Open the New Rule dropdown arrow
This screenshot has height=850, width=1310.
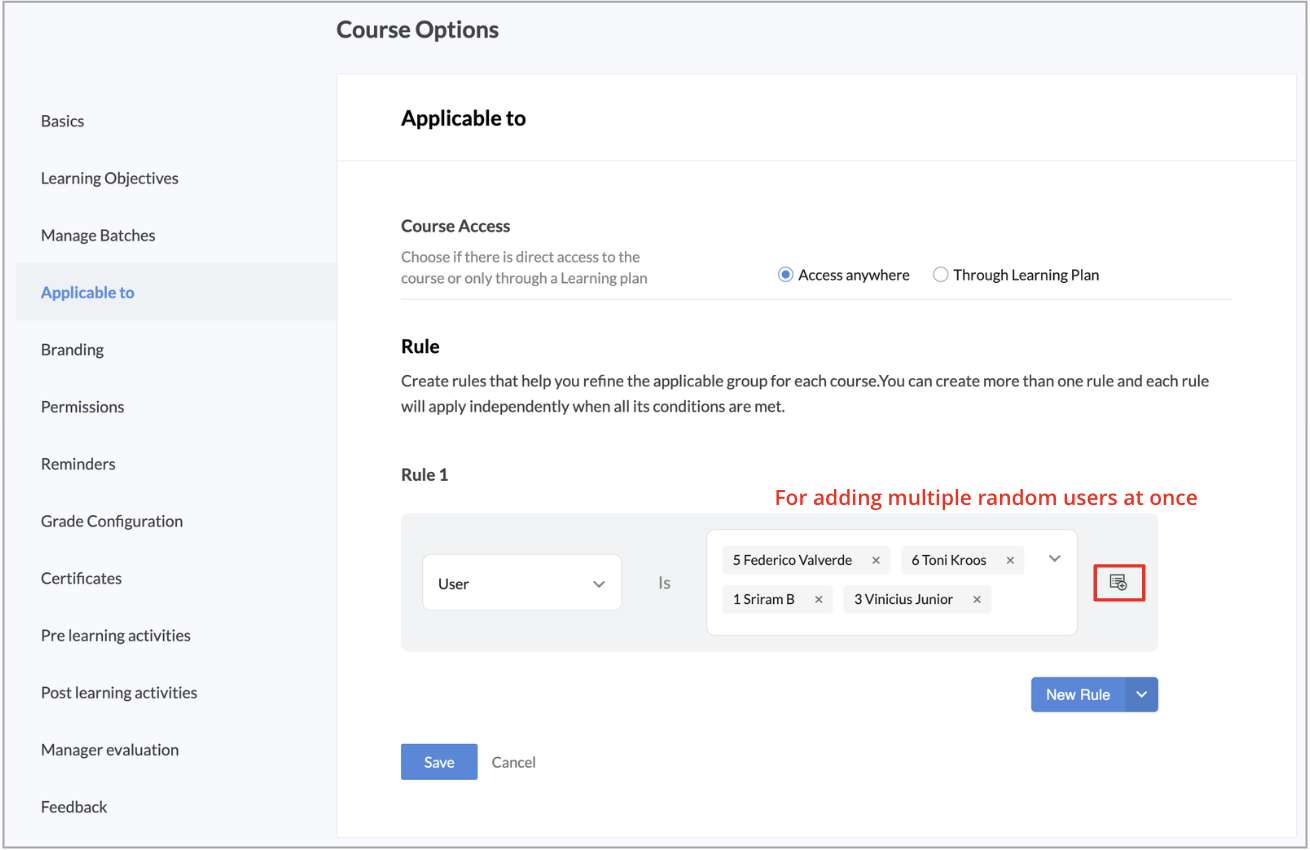click(1141, 695)
